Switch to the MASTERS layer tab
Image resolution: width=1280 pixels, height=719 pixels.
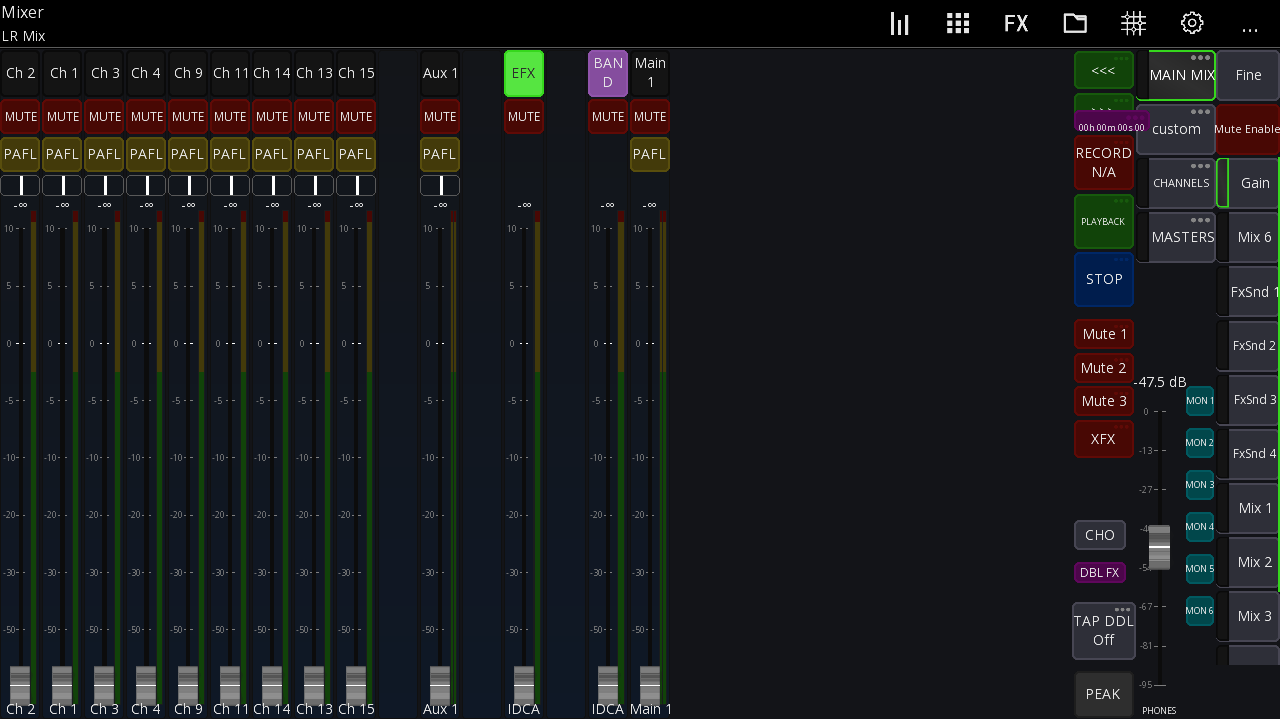click(x=1177, y=237)
